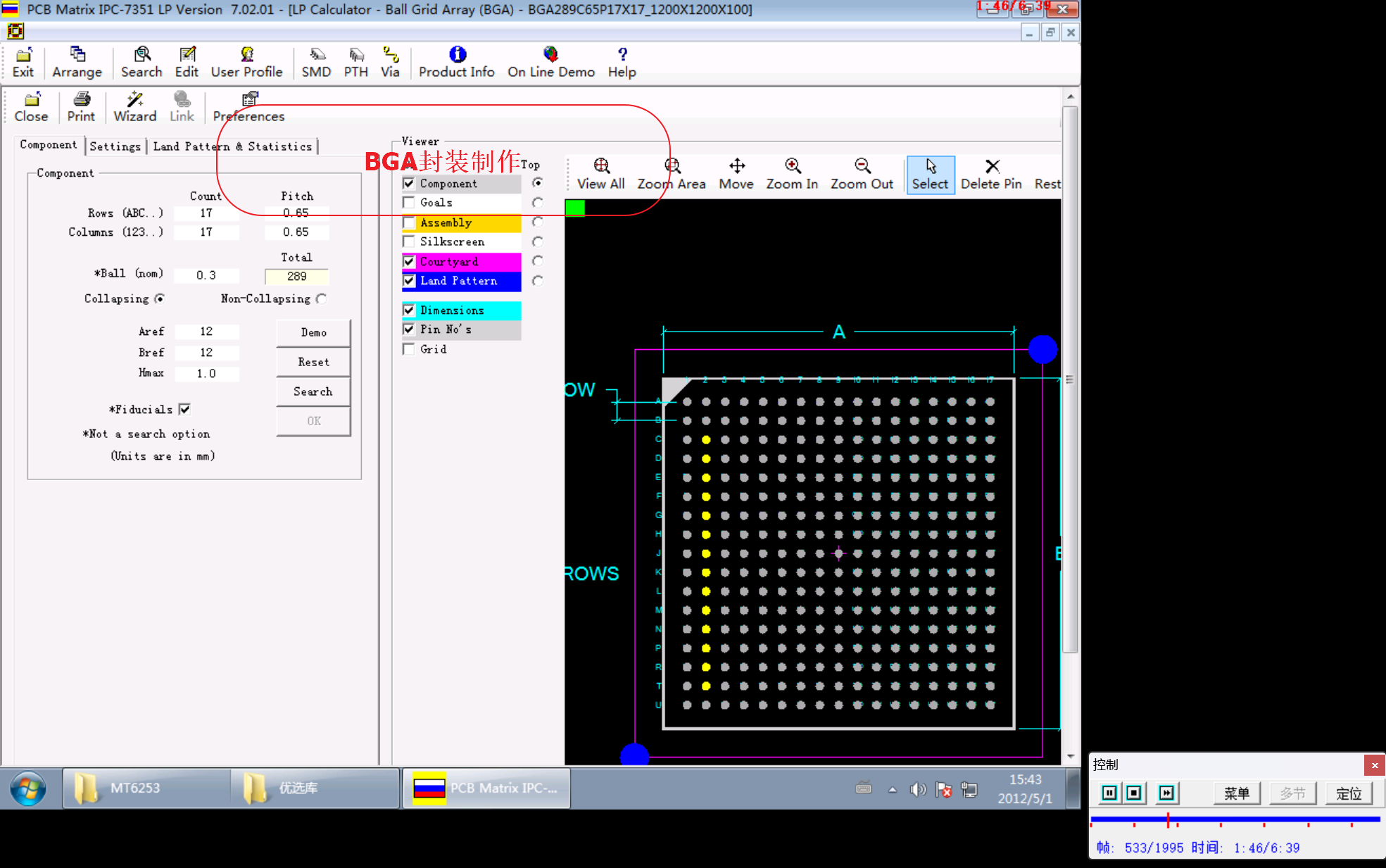
Task: Activate the Move tool
Action: (x=736, y=174)
